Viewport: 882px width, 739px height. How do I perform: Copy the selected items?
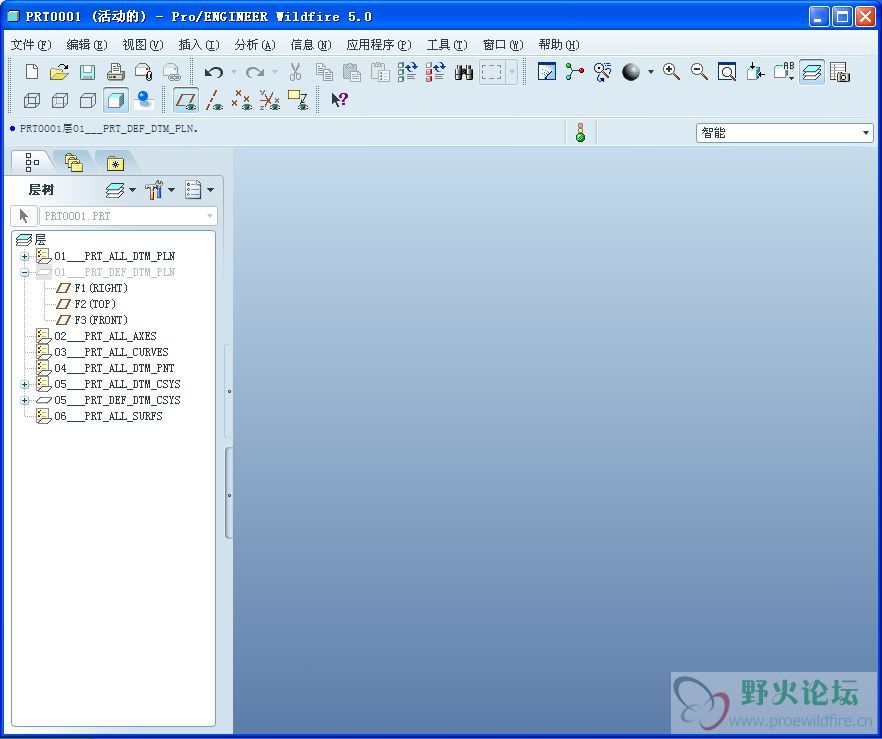(x=324, y=72)
